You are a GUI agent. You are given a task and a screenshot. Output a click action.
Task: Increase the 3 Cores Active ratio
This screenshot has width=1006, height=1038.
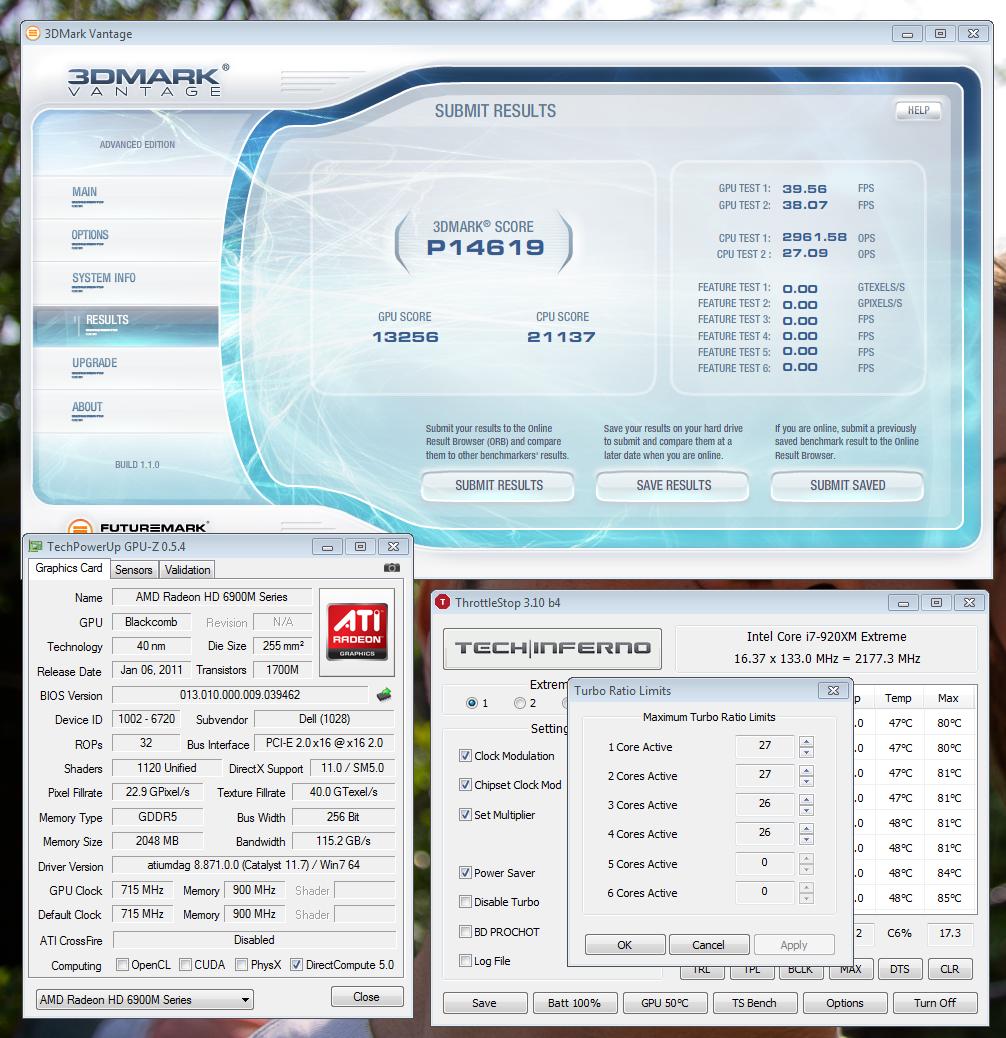[x=806, y=800]
